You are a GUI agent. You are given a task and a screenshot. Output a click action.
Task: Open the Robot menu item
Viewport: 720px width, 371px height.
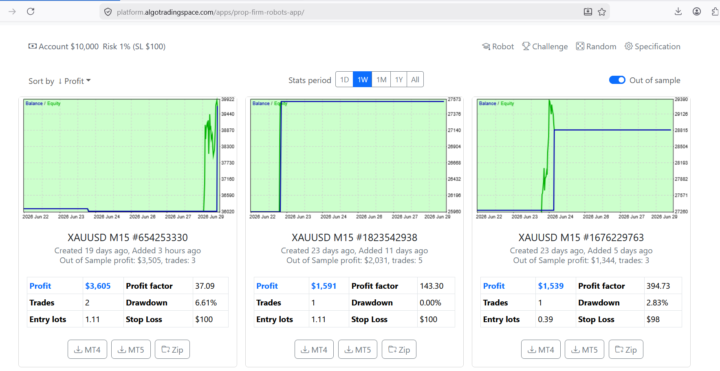pyautogui.click(x=498, y=46)
